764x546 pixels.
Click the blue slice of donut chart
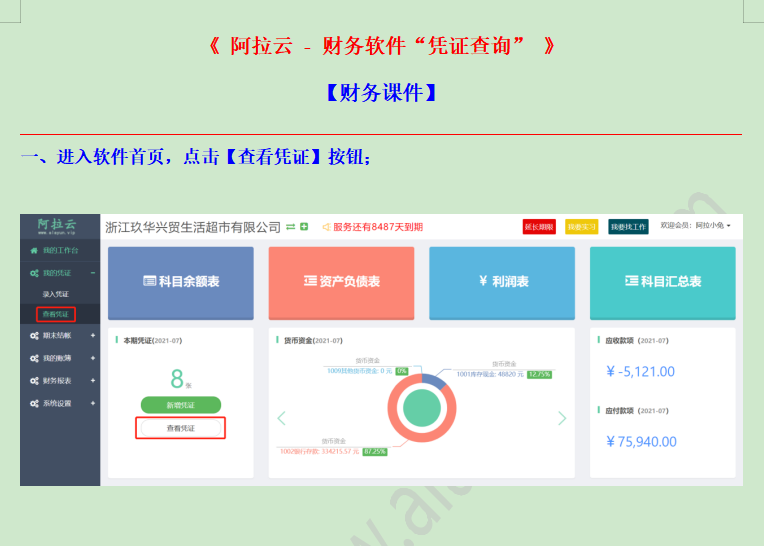tap(434, 380)
